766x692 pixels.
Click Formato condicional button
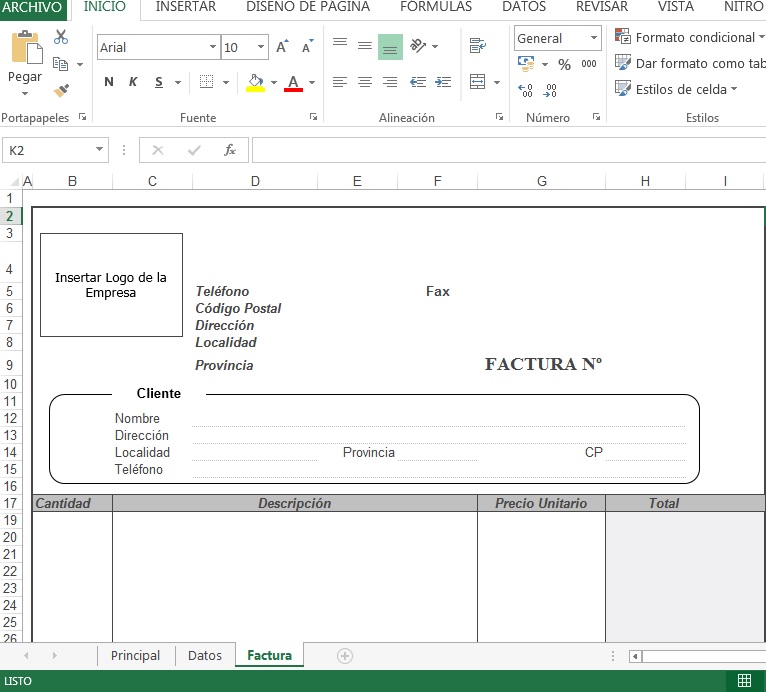[x=689, y=37]
